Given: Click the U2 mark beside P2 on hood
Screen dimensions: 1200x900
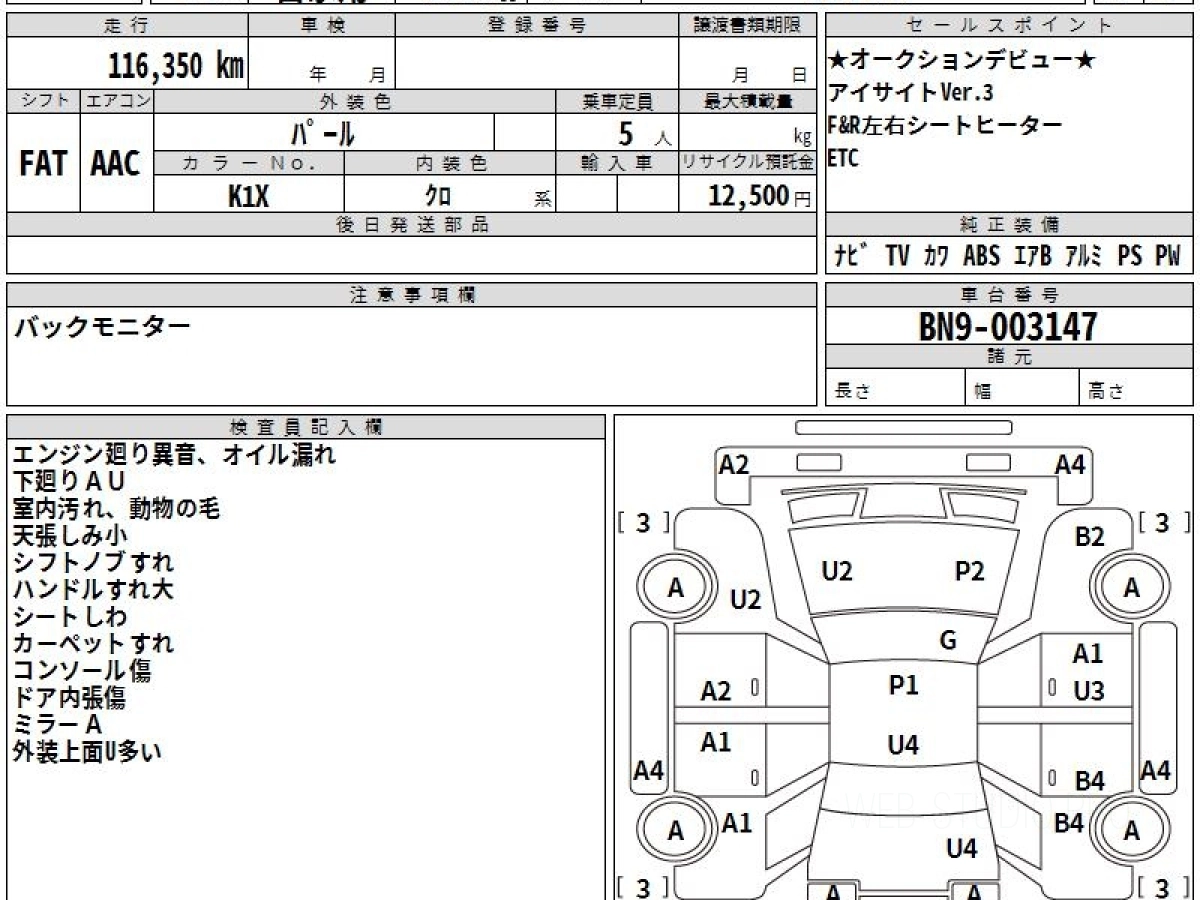Looking at the screenshot, I should point(837,571).
